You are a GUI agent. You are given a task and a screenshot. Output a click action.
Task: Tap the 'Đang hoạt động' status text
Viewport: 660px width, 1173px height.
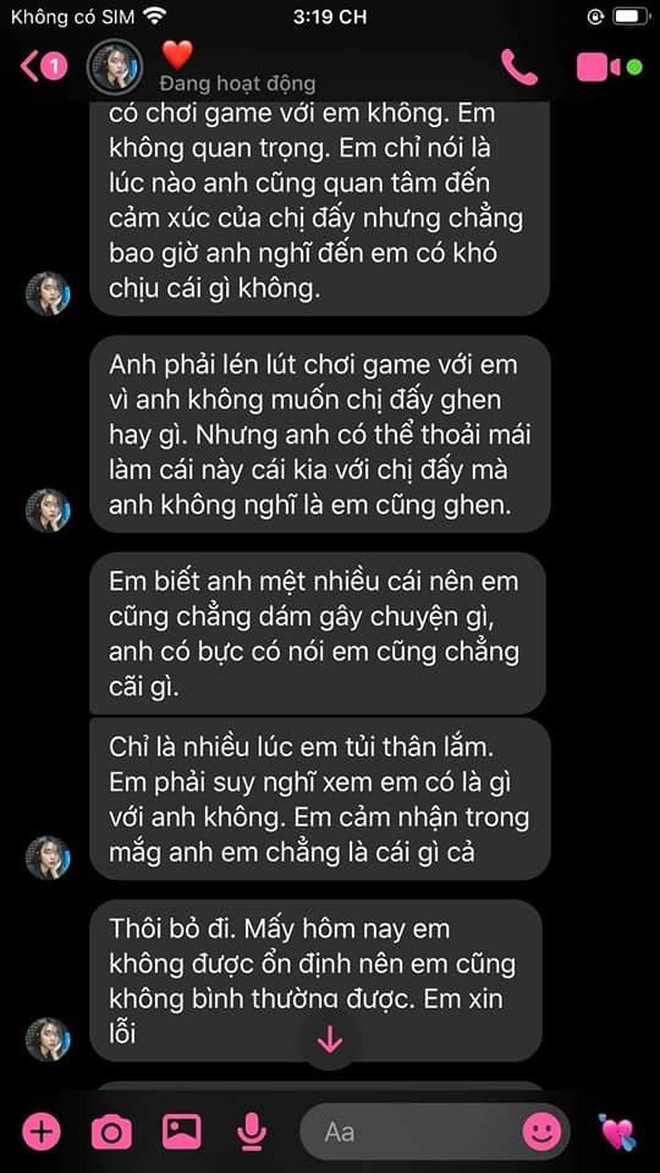pyautogui.click(x=238, y=84)
